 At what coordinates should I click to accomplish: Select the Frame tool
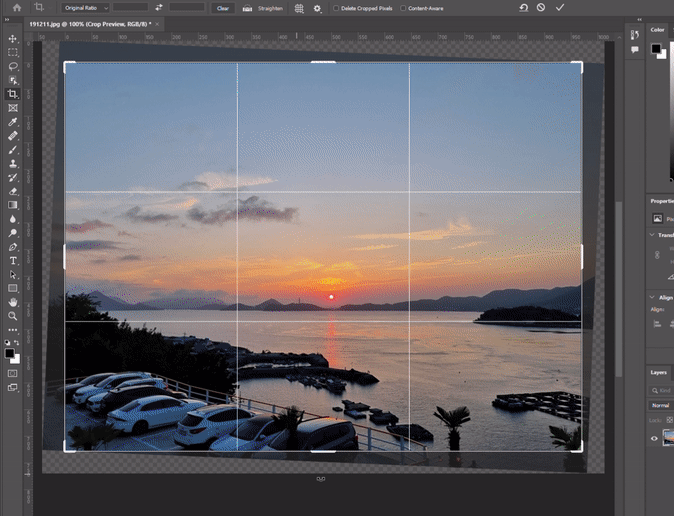tap(12, 108)
